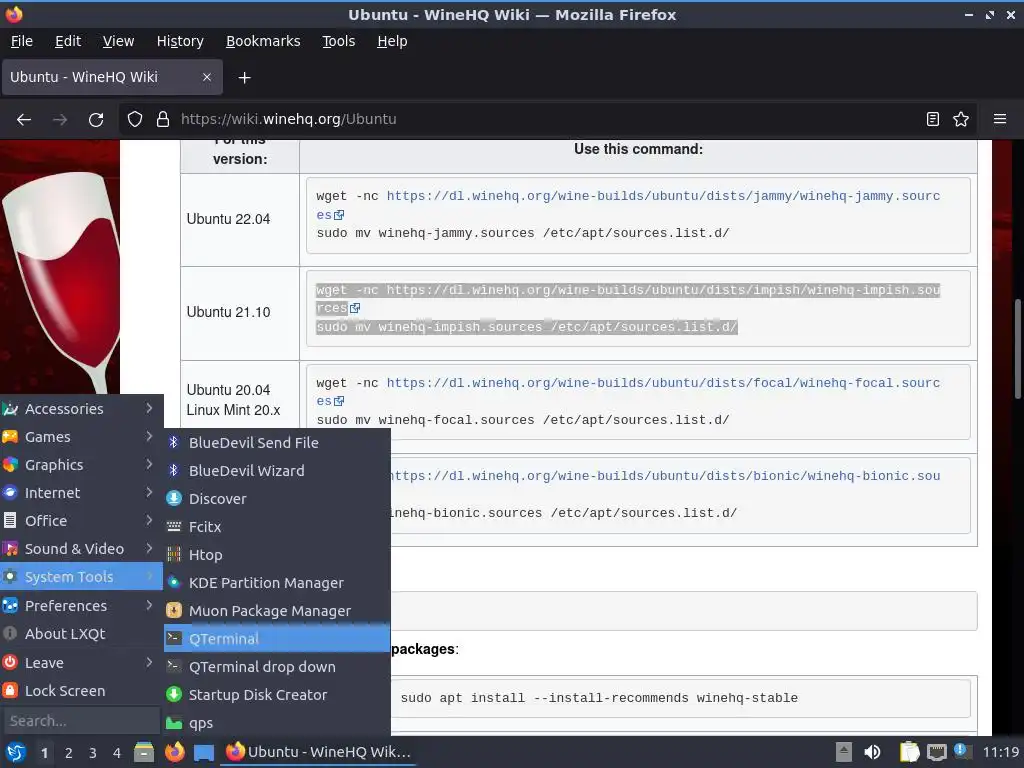Click the site security padlock icon
This screenshot has height=768, width=1024.
tap(163, 119)
